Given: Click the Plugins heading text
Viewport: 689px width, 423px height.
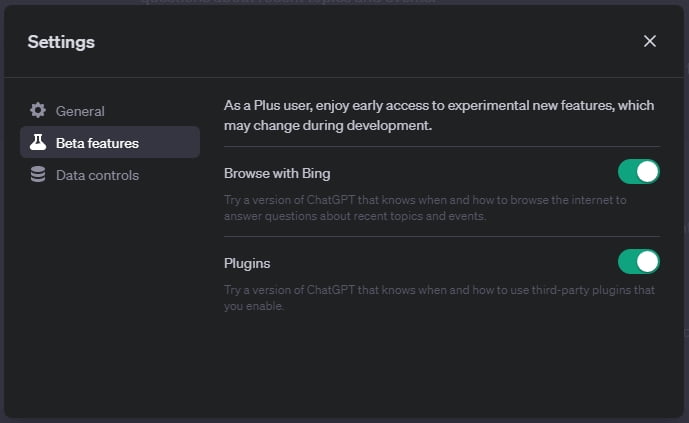Looking at the screenshot, I should (247, 263).
